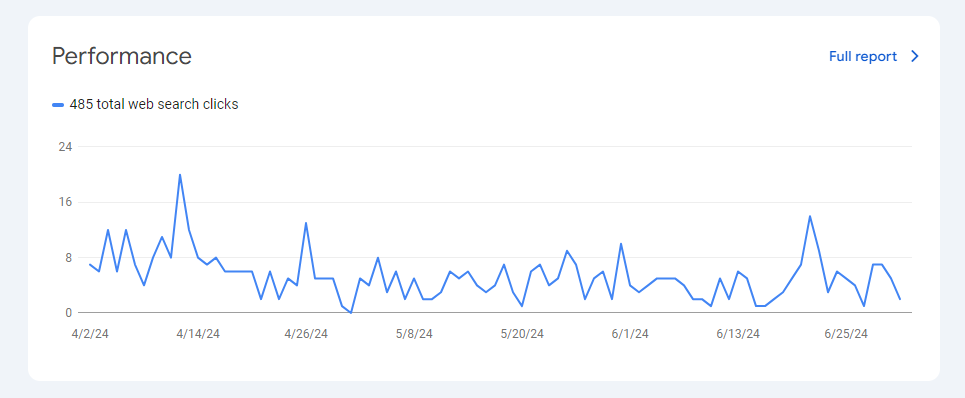Click the 6/13/24 date label
Screen dimensions: 965x398
(738, 334)
